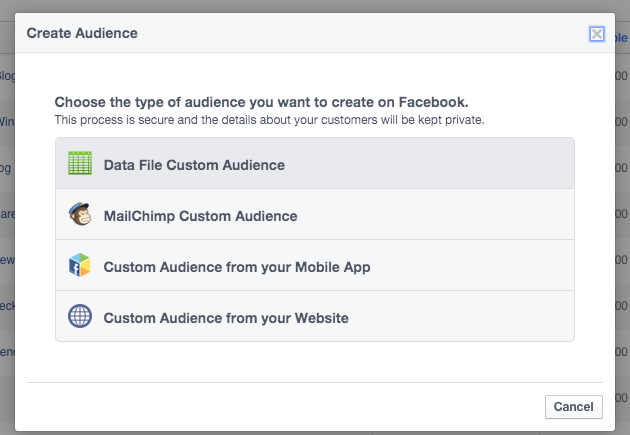Click the MailChimp monkey icon
This screenshot has height=435, width=630.
[x=80, y=215]
